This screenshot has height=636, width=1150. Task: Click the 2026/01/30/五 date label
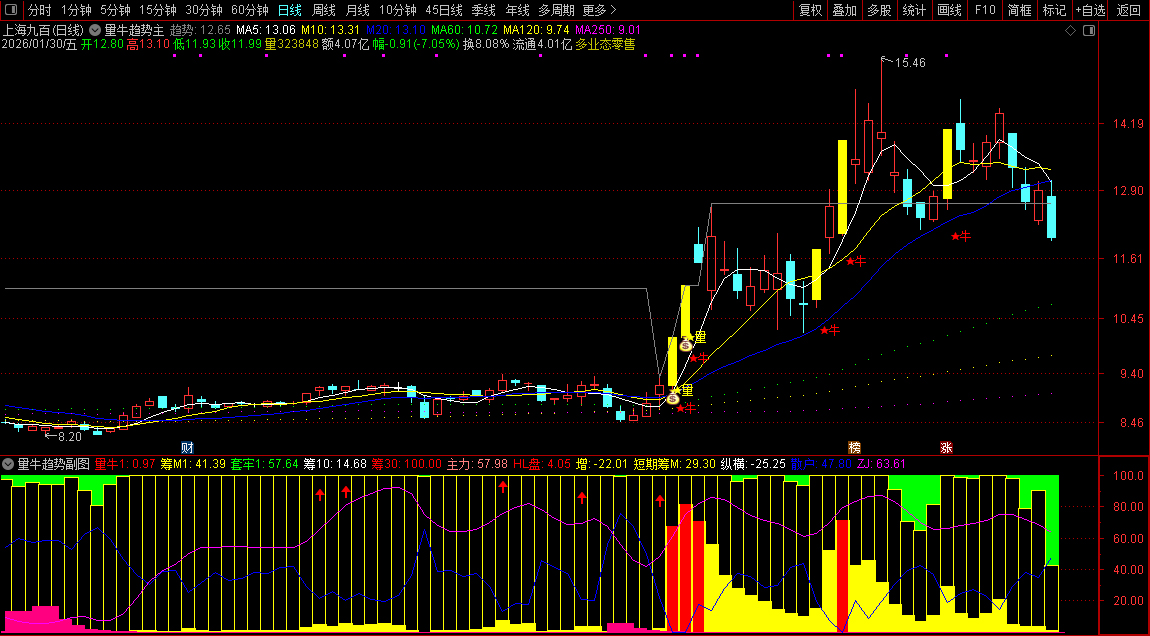pos(39,44)
